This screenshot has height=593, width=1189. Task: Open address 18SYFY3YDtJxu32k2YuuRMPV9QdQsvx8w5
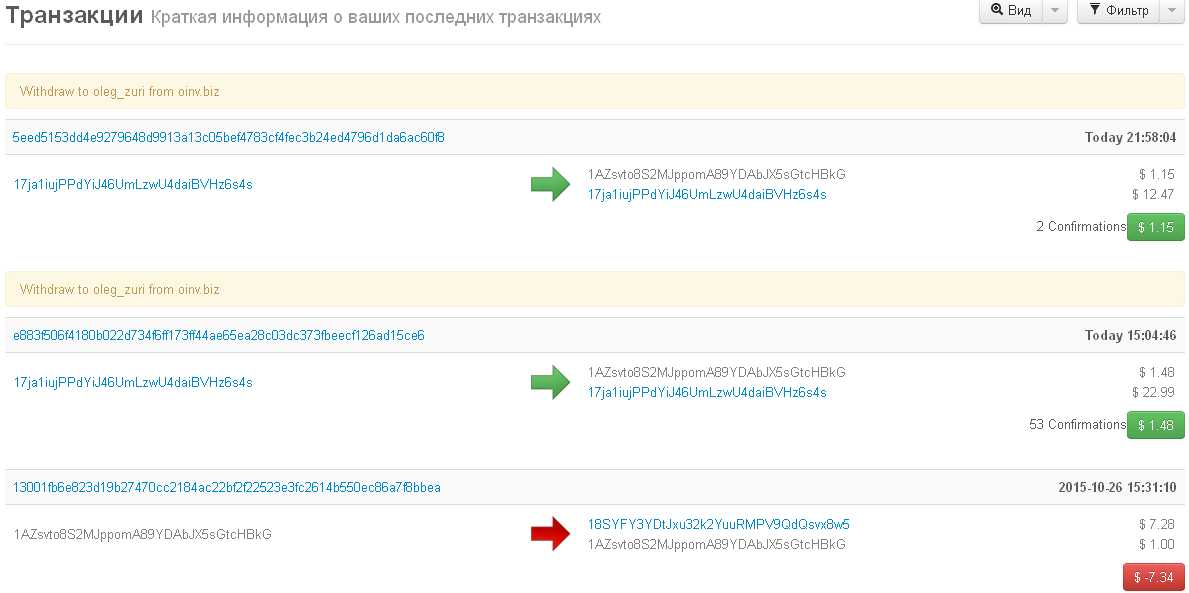point(718,524)
